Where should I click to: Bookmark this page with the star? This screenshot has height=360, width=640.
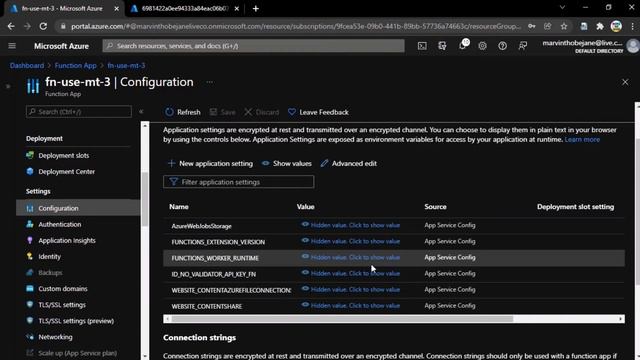pos(564,27)
